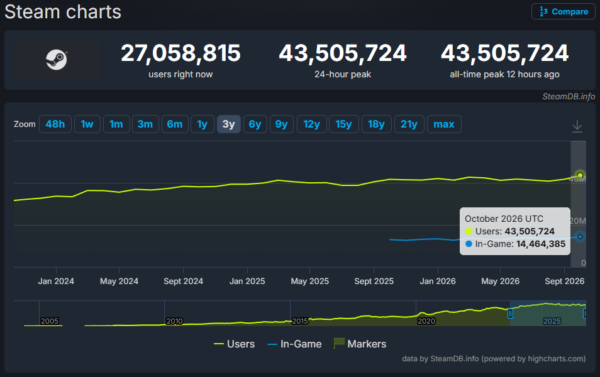This screenshot has width=600, height=377.
Task: Click the right navigator range handle
Action: click(x=584, y=314)
